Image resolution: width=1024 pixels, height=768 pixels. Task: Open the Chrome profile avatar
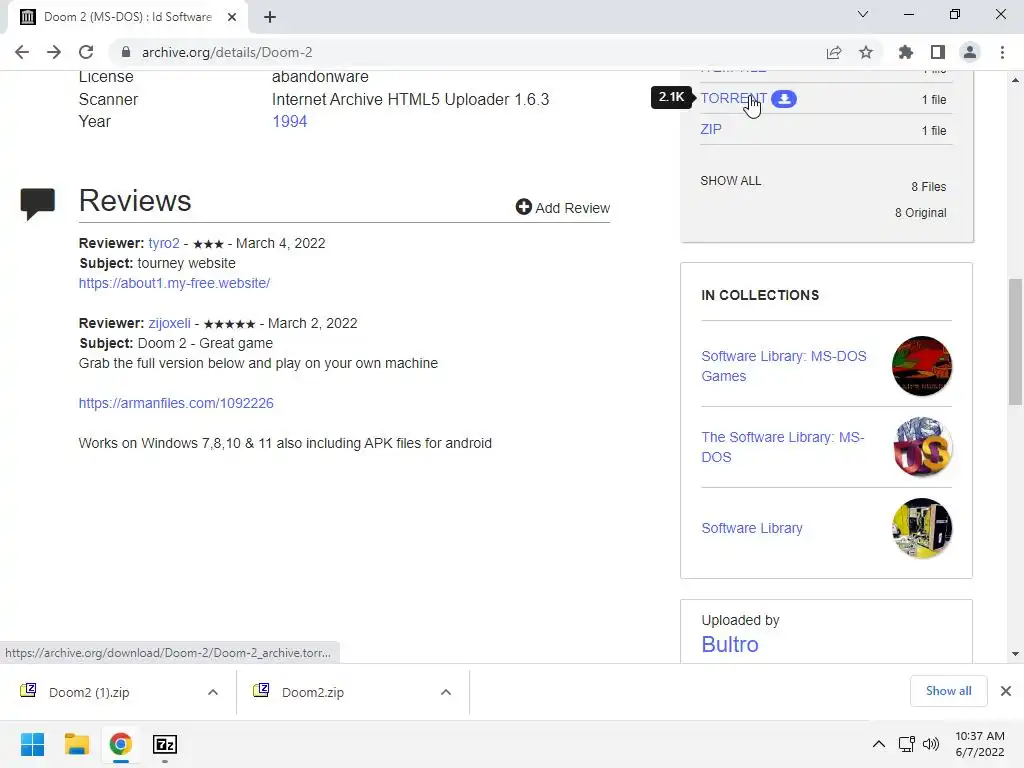pos(970,52)
